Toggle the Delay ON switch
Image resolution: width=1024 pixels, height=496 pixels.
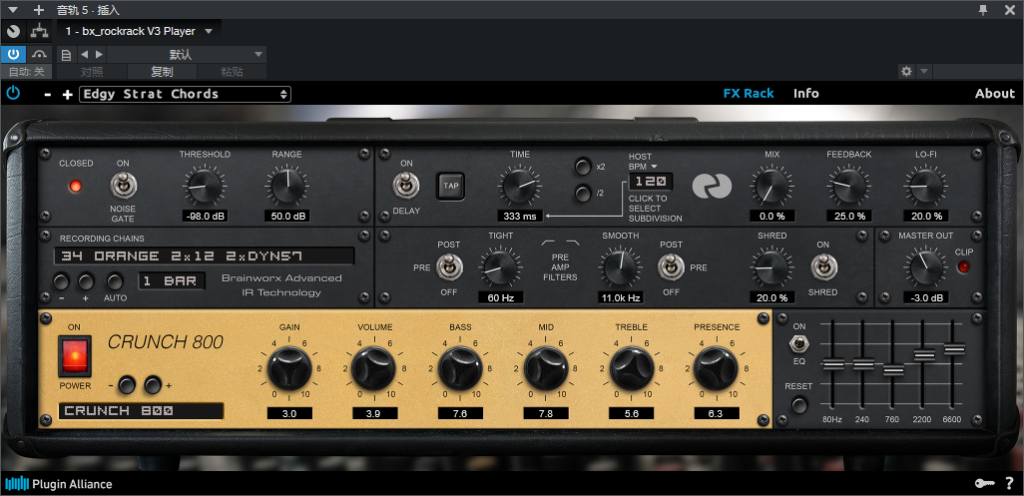[406, 185]
